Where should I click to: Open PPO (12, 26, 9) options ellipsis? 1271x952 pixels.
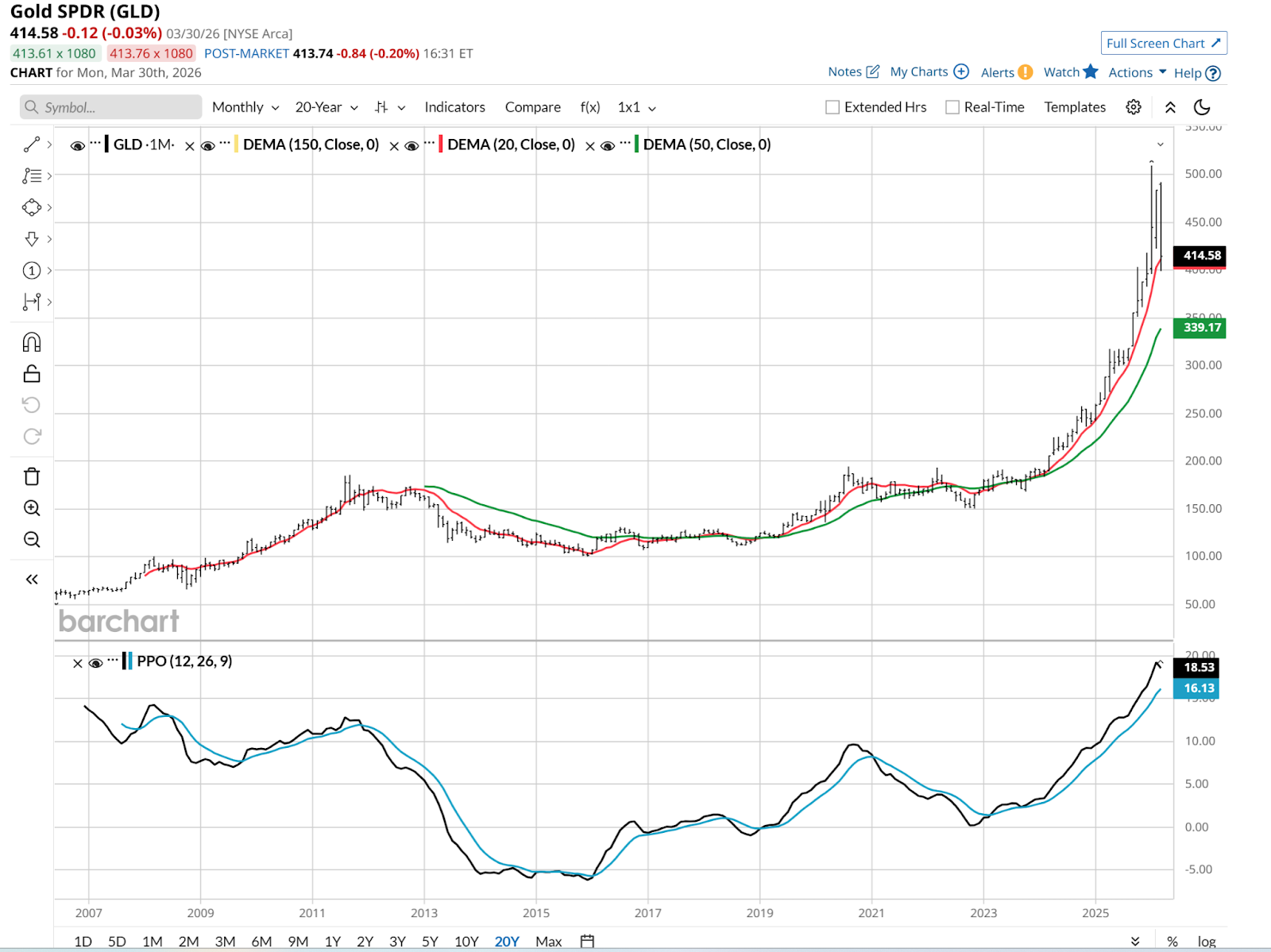point(114,661)
